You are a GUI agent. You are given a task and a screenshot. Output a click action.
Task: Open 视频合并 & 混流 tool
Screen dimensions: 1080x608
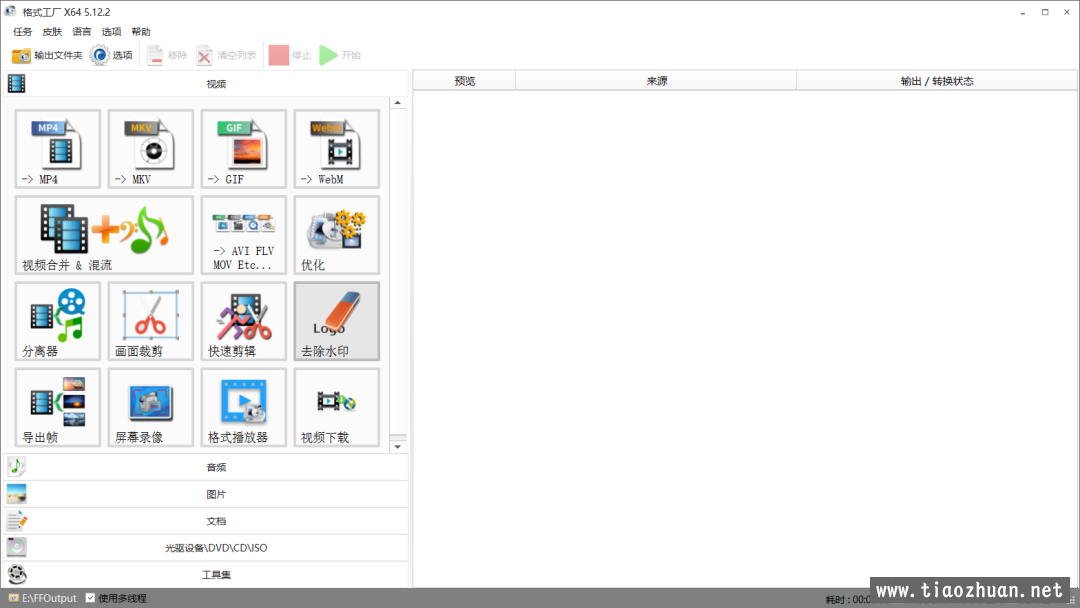click(104, 235)
